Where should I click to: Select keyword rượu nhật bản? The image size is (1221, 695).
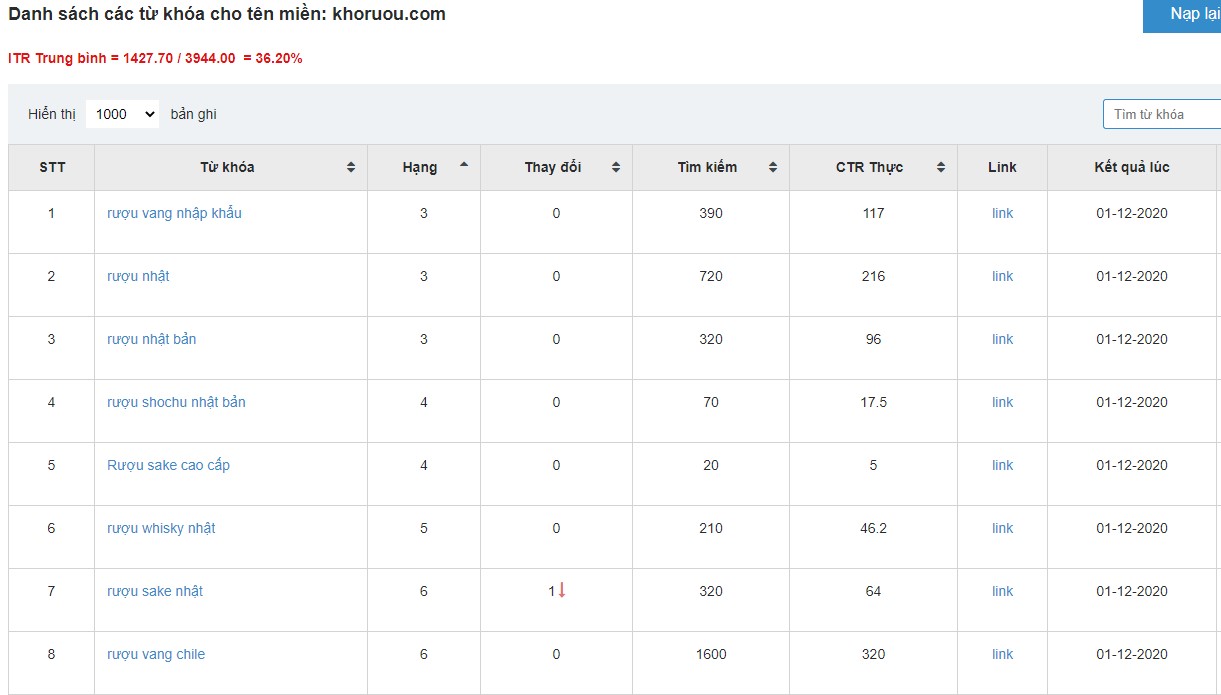[151, 339]
